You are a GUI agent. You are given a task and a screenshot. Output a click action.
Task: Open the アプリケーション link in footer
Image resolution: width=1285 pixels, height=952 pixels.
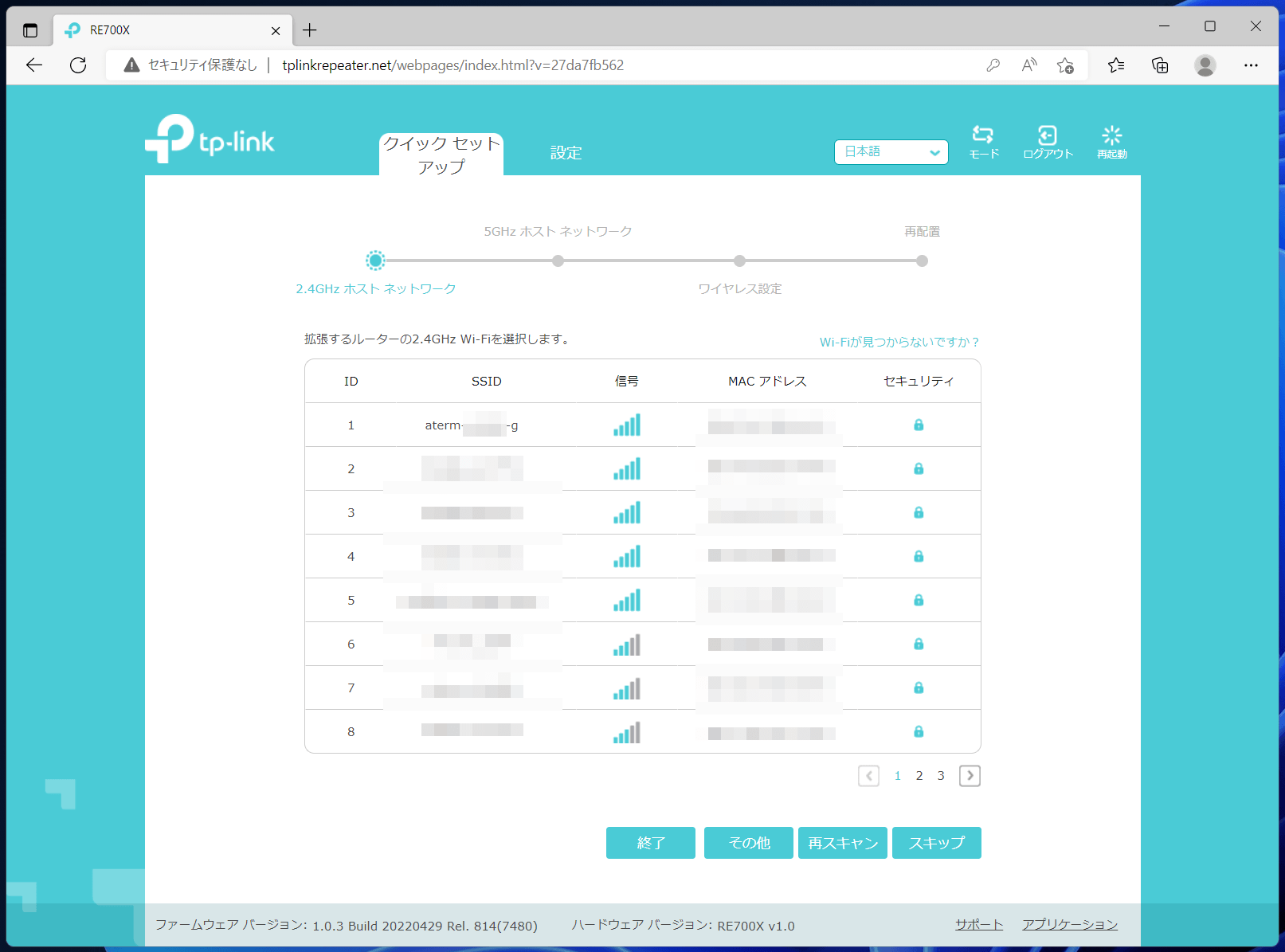(x=1070, y=924)
